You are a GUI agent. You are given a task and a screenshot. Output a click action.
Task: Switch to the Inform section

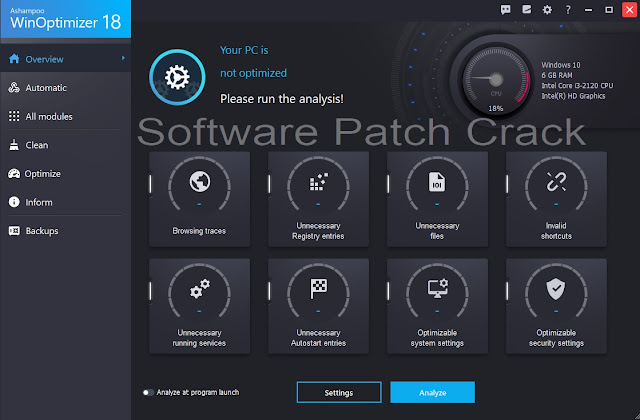click(66, 202)
